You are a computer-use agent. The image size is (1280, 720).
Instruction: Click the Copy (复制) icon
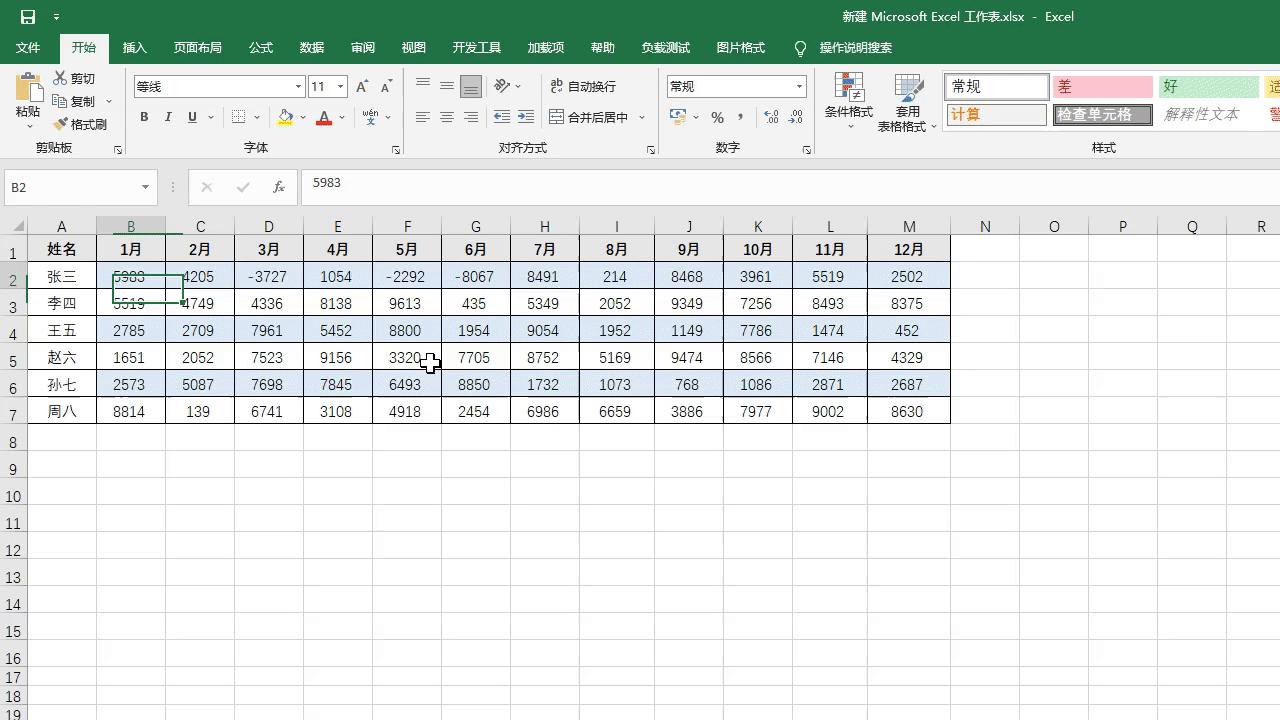62,100
